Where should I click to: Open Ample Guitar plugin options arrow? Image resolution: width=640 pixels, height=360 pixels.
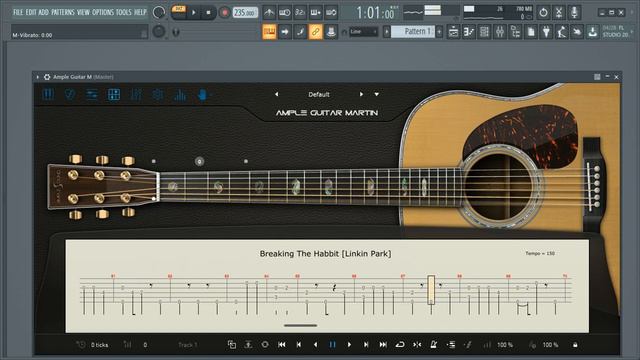pos(38,77)
